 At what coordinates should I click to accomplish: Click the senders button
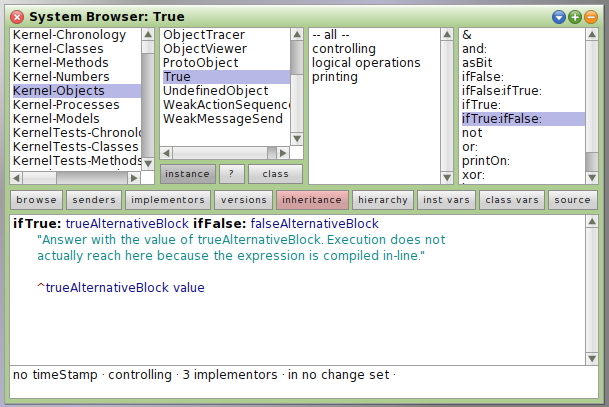click(94, 200)
